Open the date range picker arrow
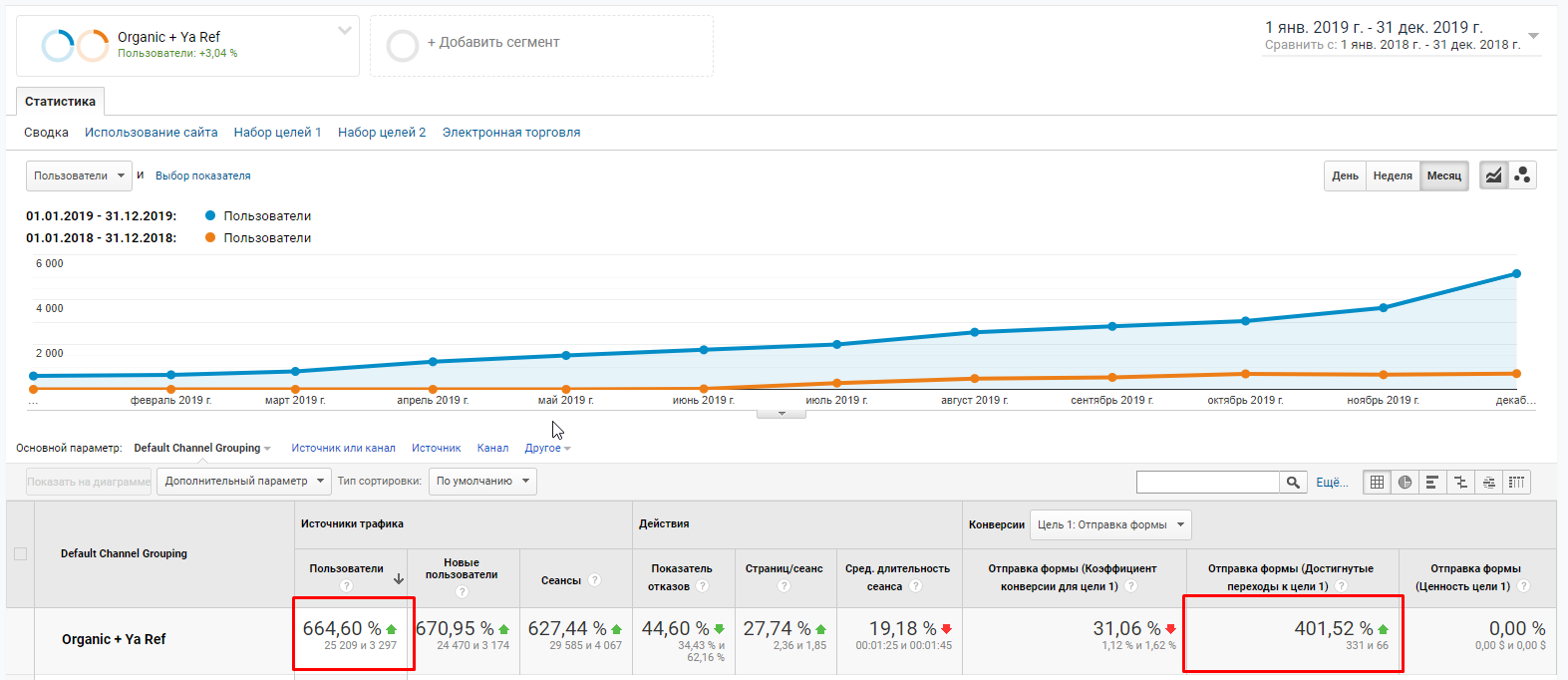Viewport: 1568px width, 680px height. [x=1533, y=36]
